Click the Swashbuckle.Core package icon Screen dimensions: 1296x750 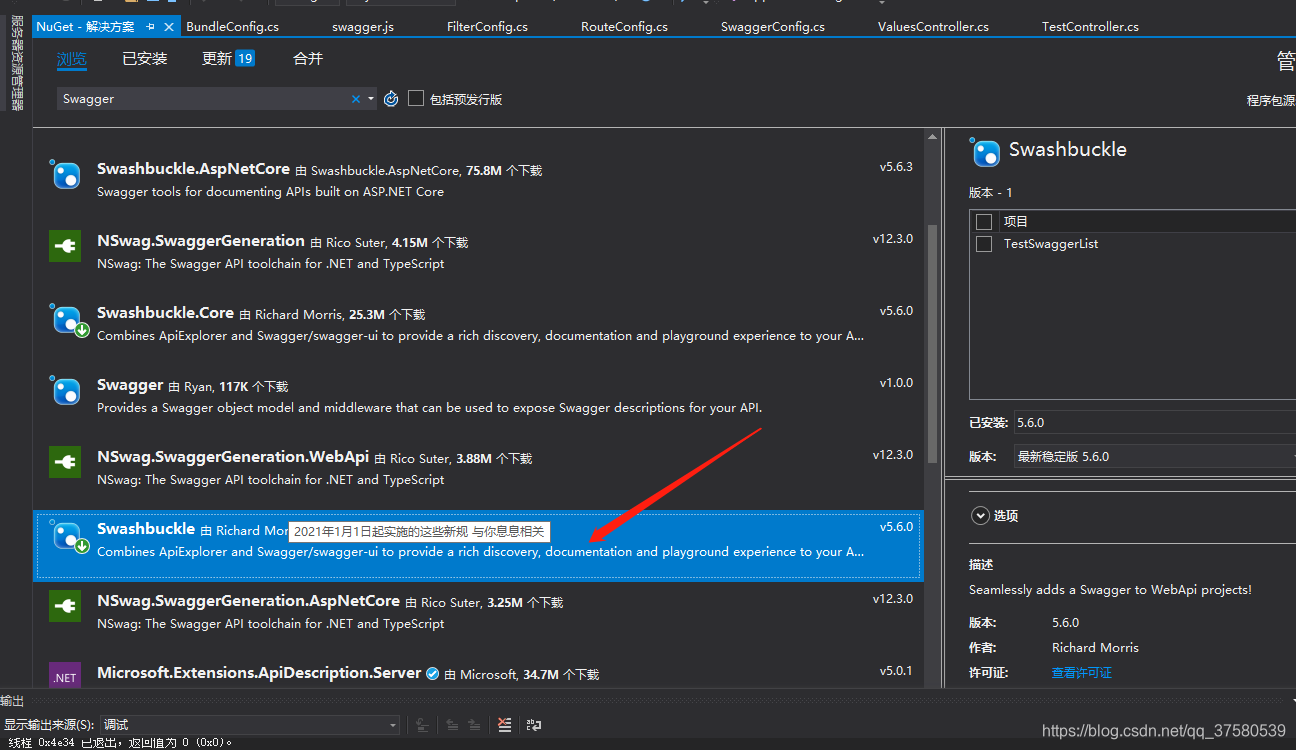68,321
